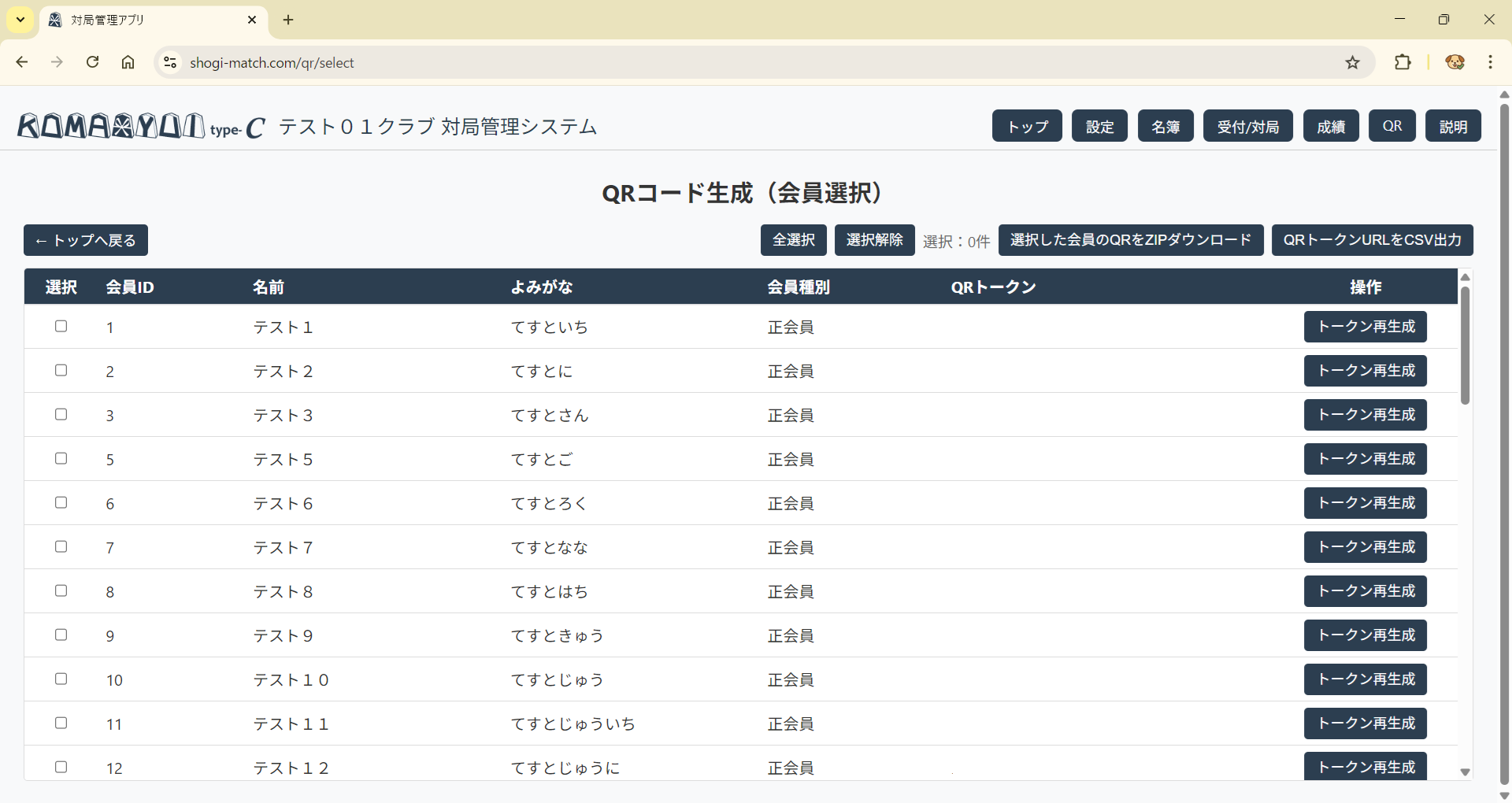Click the member table scrollbar thumb
1512x803 pixels.
pyautogui.click(x=1465, y=345)
